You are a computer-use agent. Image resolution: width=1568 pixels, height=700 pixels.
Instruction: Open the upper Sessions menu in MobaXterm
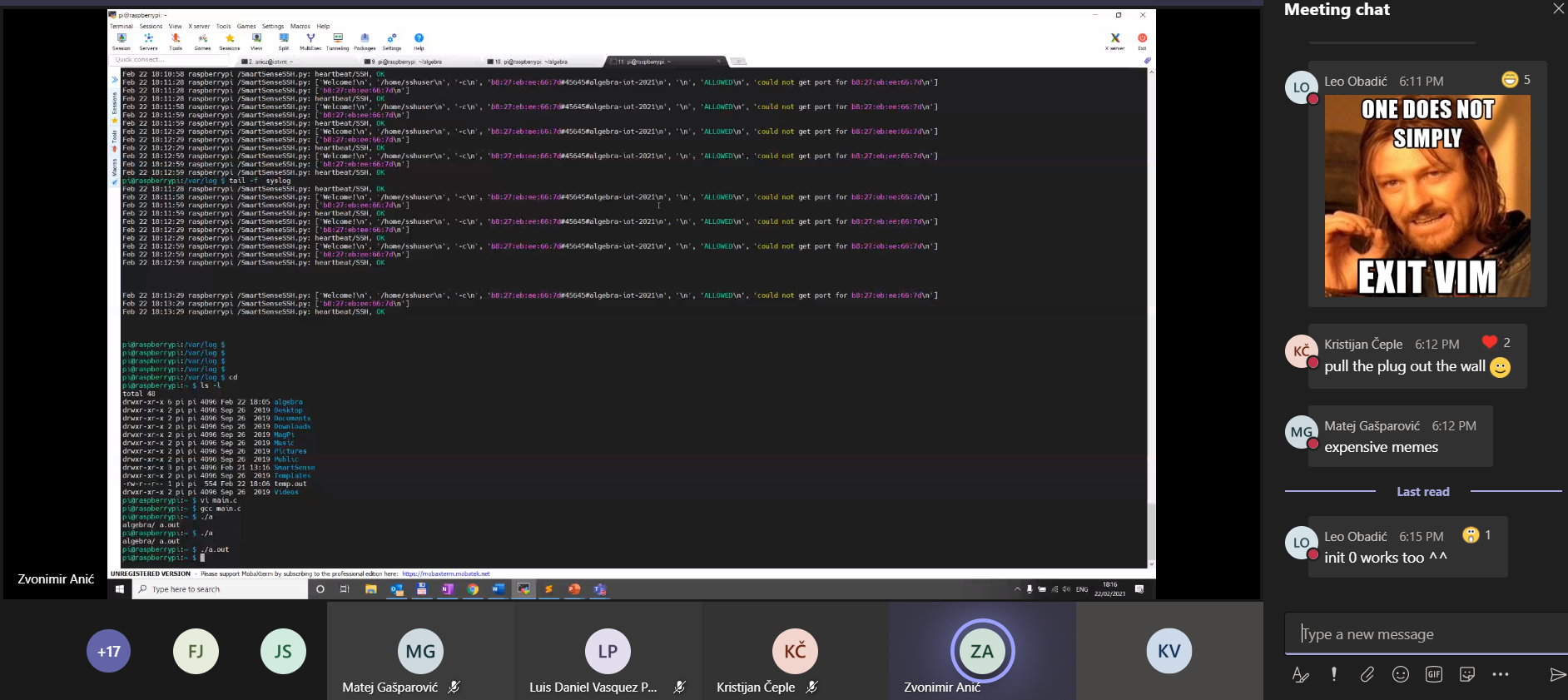151,26
